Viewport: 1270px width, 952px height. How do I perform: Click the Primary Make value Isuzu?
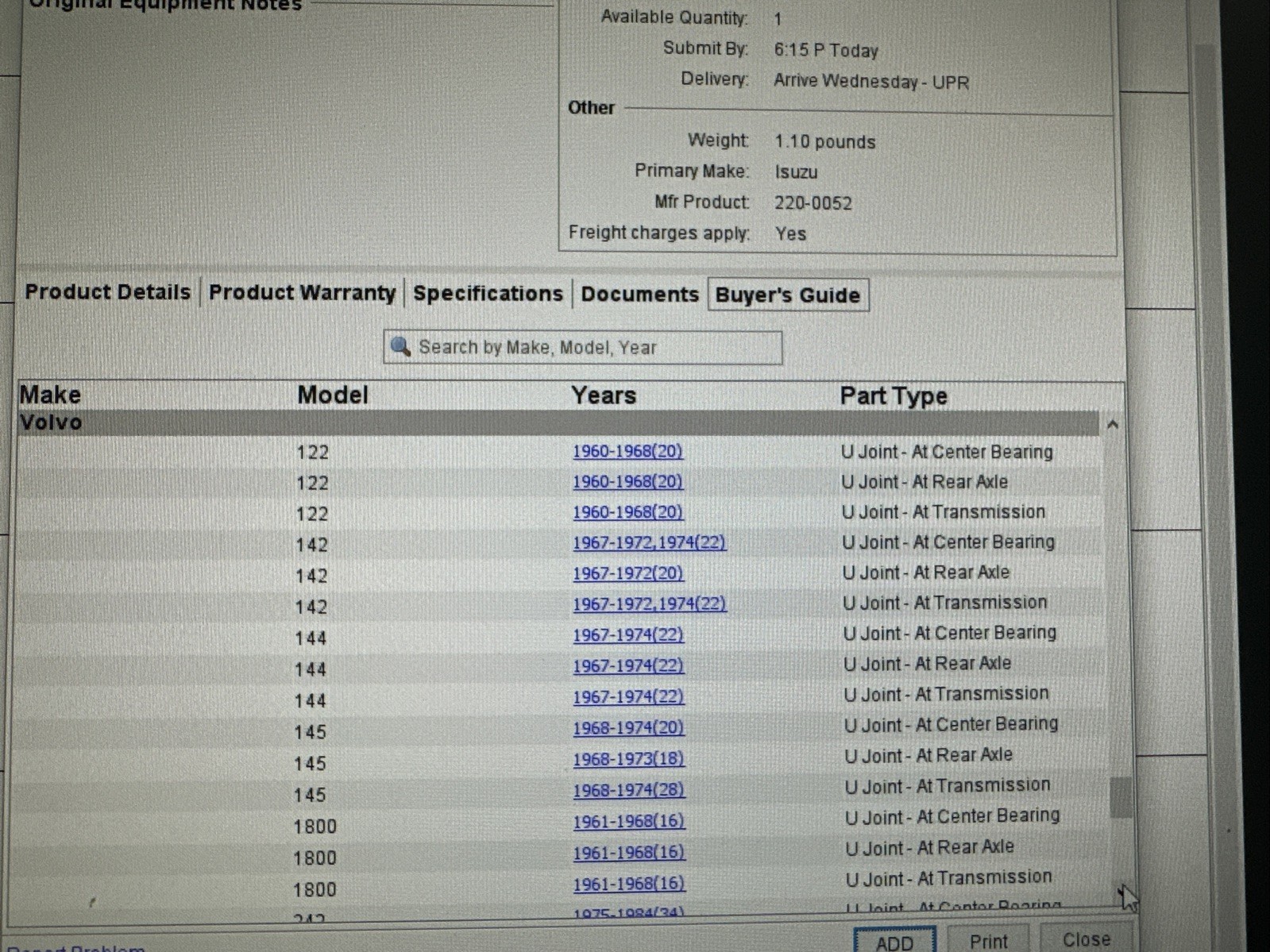tap(796, 172)
